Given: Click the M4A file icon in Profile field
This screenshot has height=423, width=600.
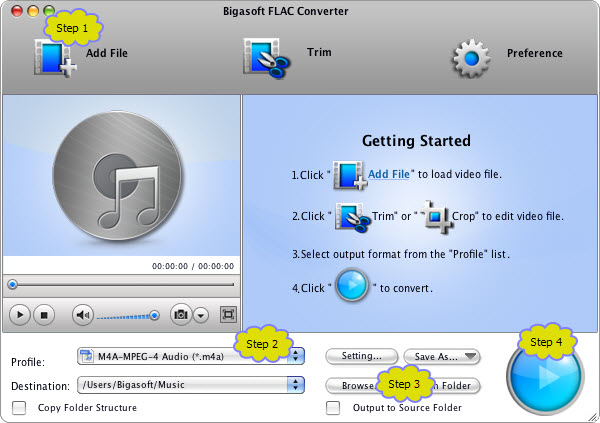Looking at the screenshot, I should click(x=87, y=356).
